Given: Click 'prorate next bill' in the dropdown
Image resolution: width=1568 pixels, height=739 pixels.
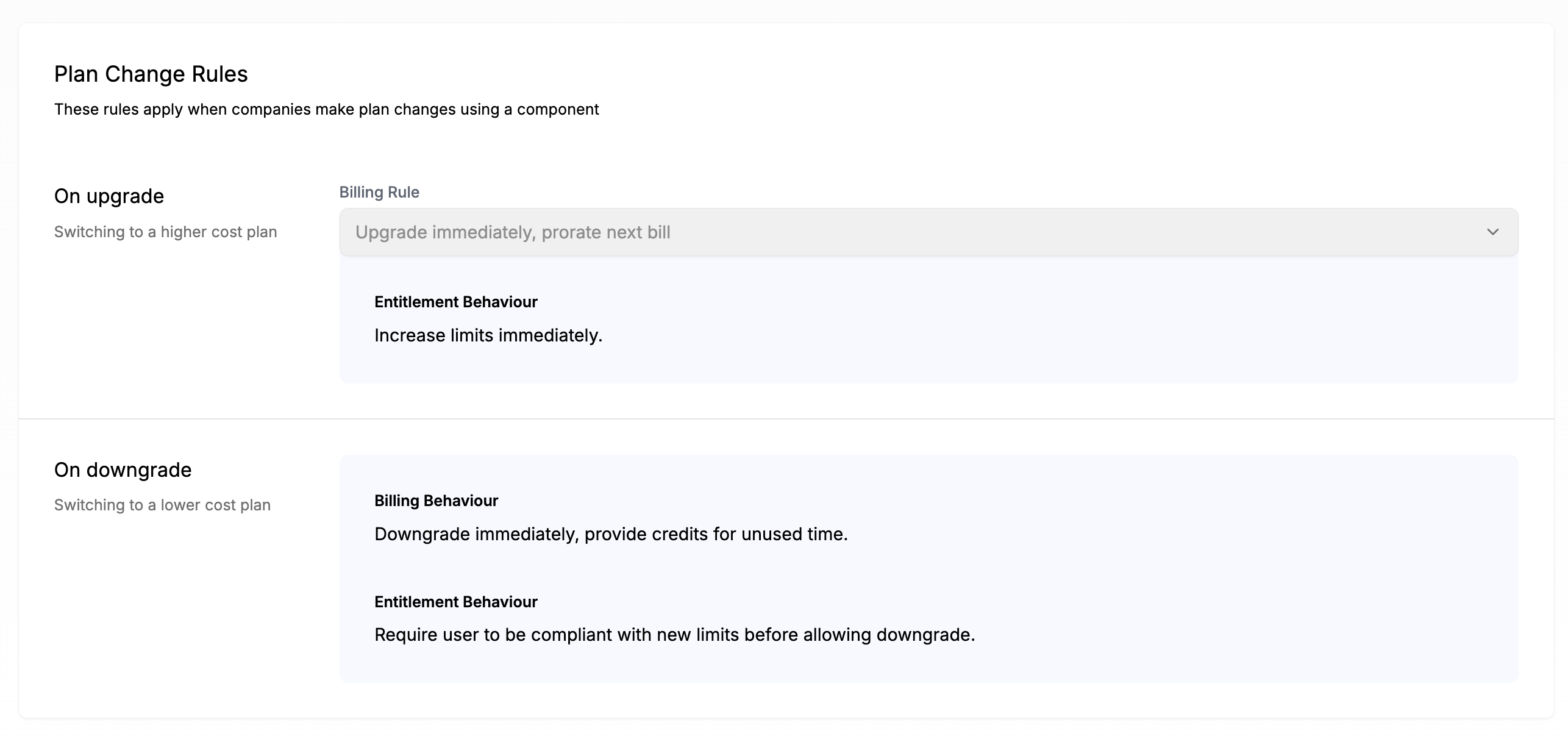Looking at the screenshot, I should (605, 232).
